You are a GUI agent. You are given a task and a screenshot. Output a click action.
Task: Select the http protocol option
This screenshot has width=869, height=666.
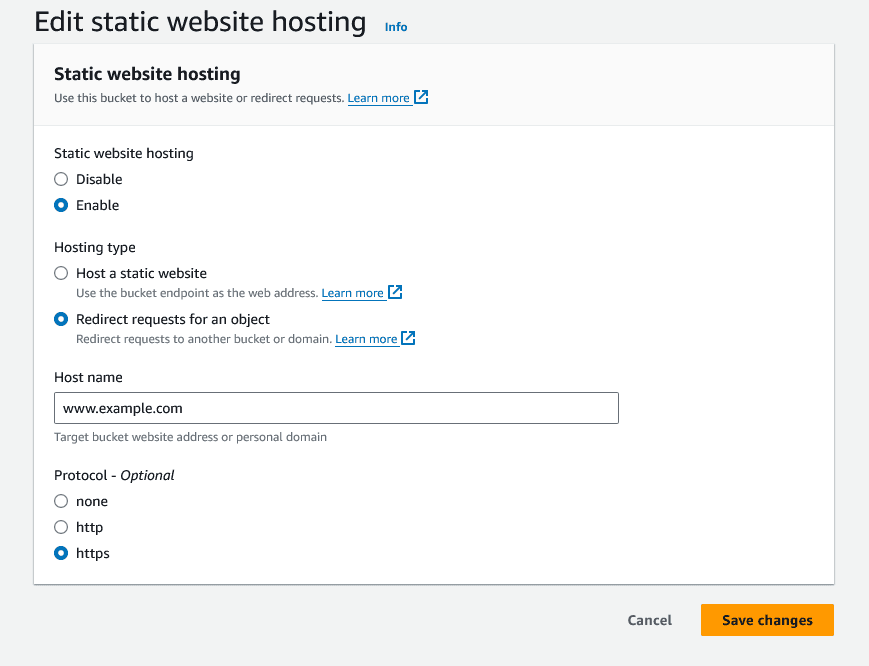pos(60,527)
